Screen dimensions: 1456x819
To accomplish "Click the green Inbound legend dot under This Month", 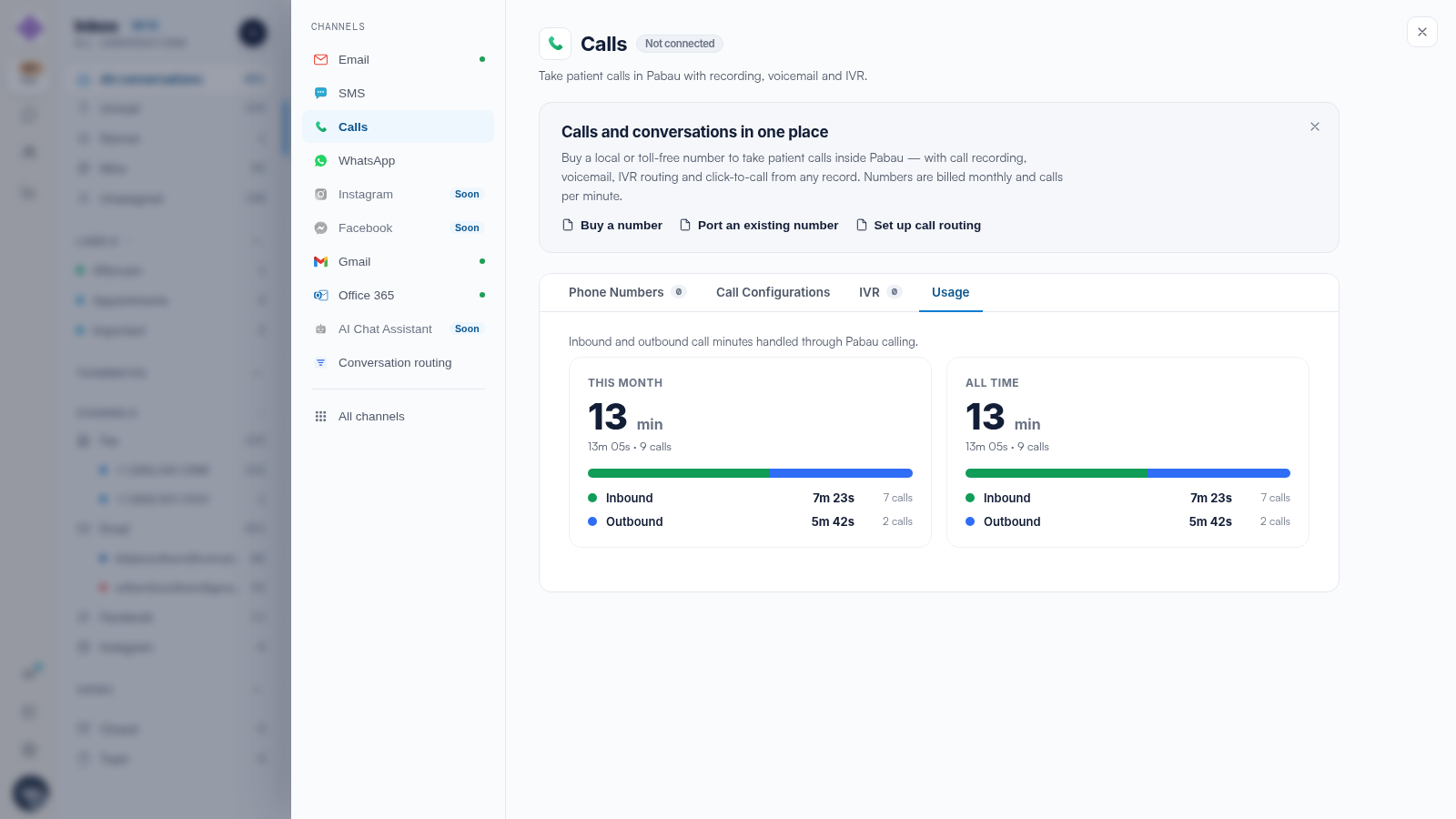I will (592, 498).
